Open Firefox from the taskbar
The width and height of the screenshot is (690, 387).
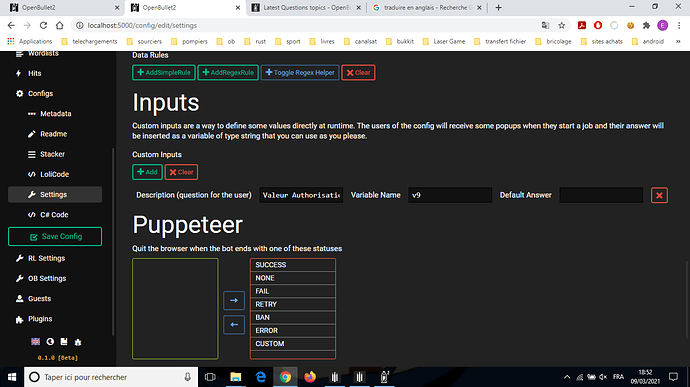click(x=310, y=377)
